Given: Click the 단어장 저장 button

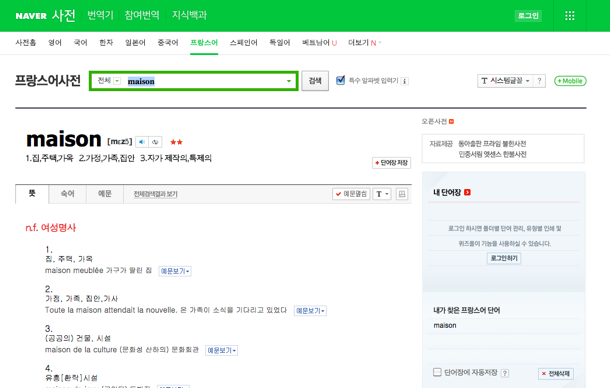Looking at the screenshot, I should coord(391,163).
